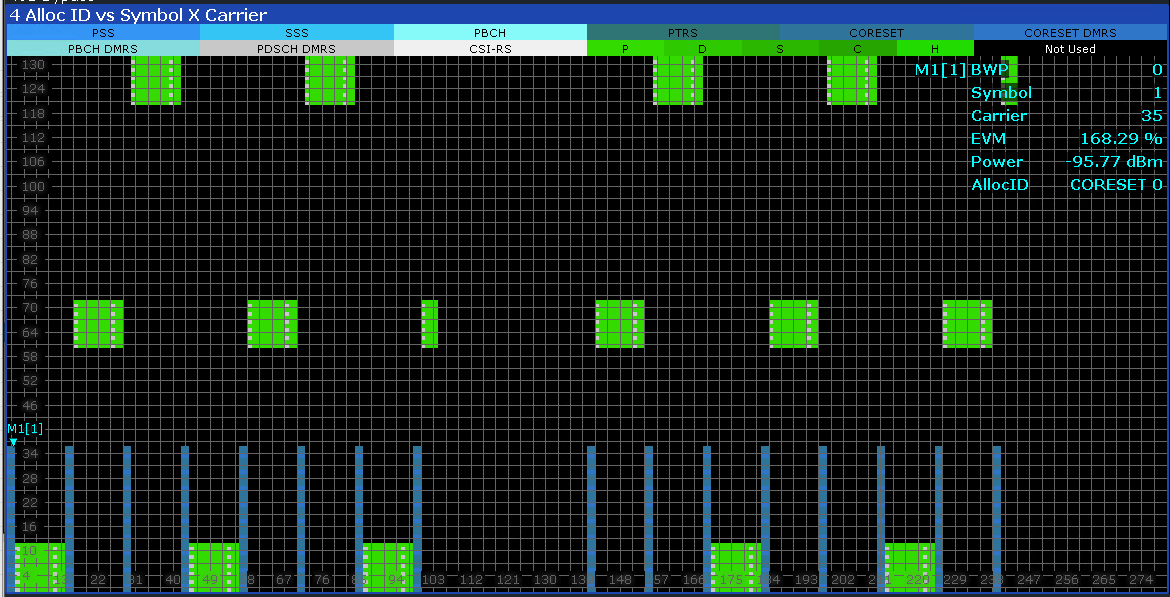Viewport: 1170px width, 597px height.
Task: Click the PSS legend color swatch
Action: (x=103, y=33)
